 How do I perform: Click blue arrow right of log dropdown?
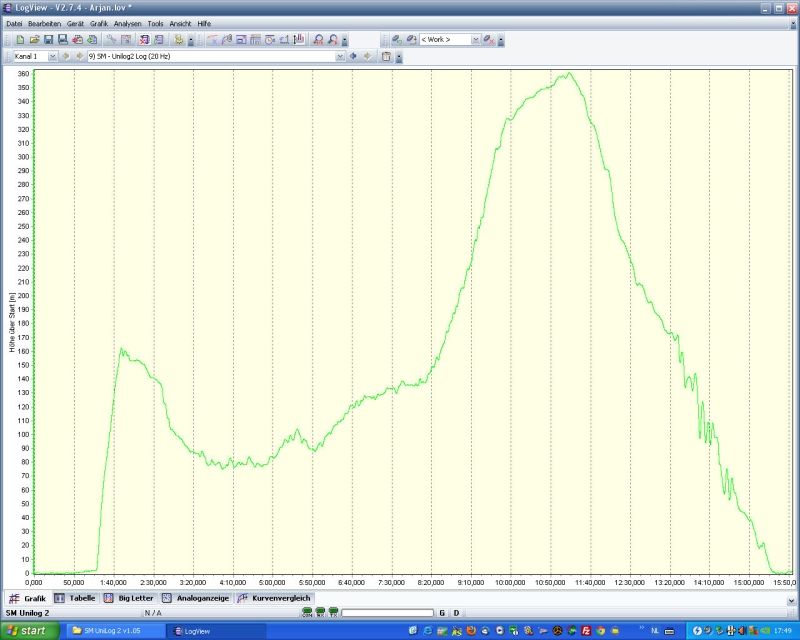coord(353,56)
